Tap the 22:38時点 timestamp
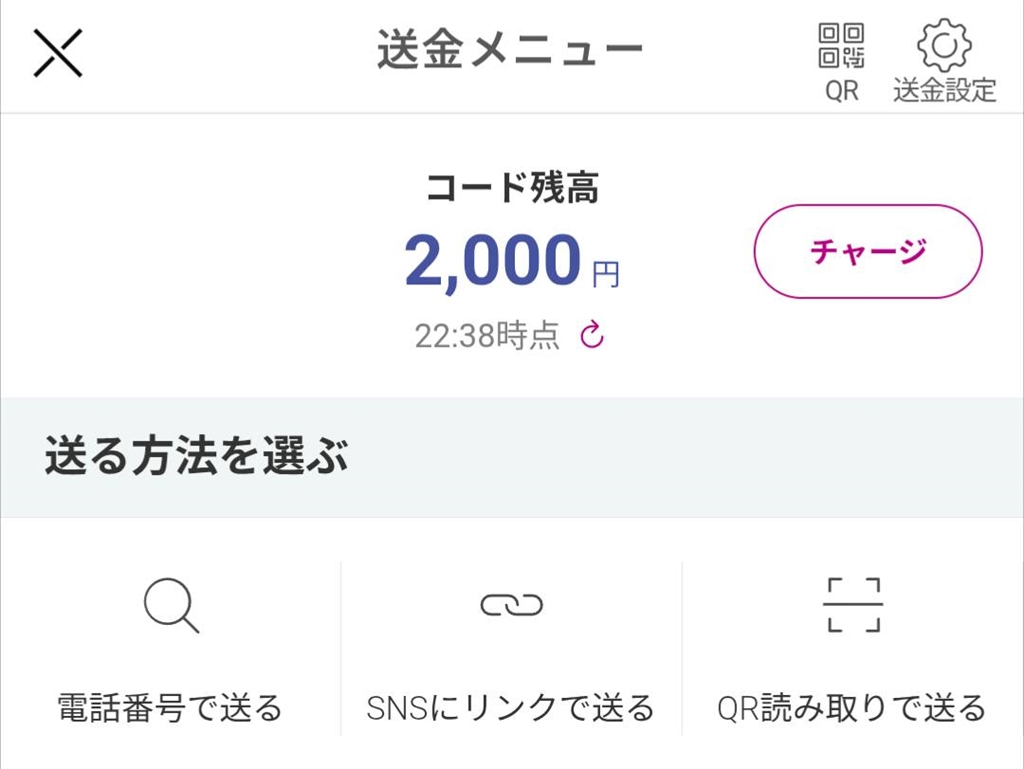The height and width of the screenshot is (769, 1024). 487,336
